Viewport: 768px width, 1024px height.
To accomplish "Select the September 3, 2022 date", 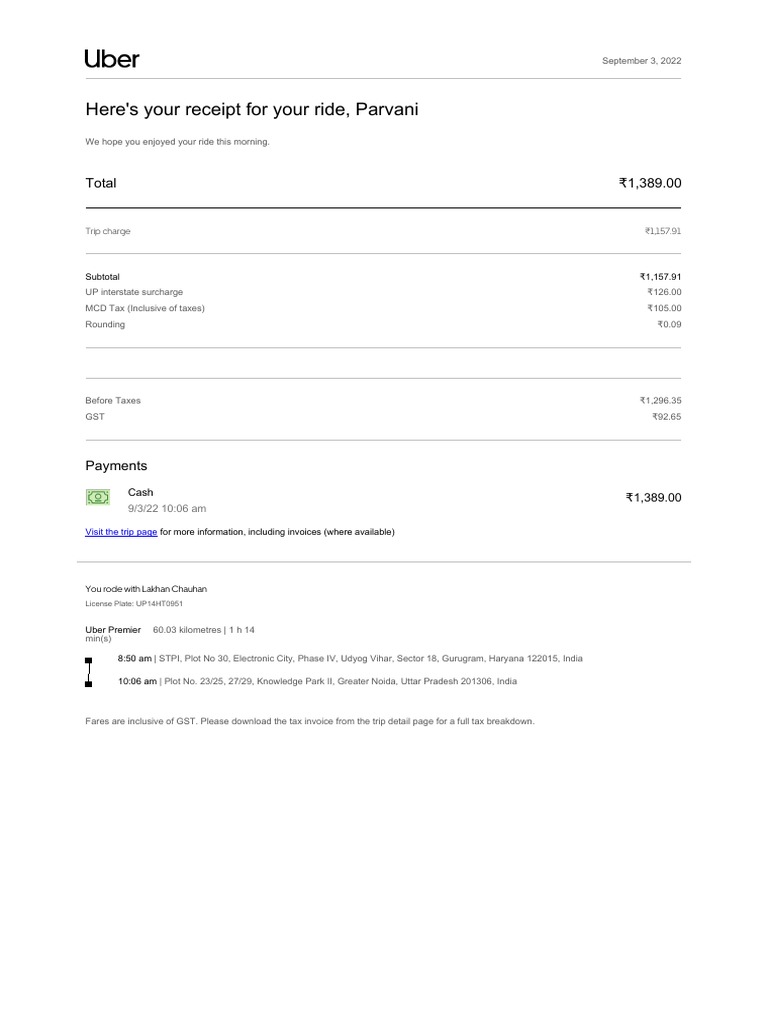I will pyautogui.click(x=641, y=61).
